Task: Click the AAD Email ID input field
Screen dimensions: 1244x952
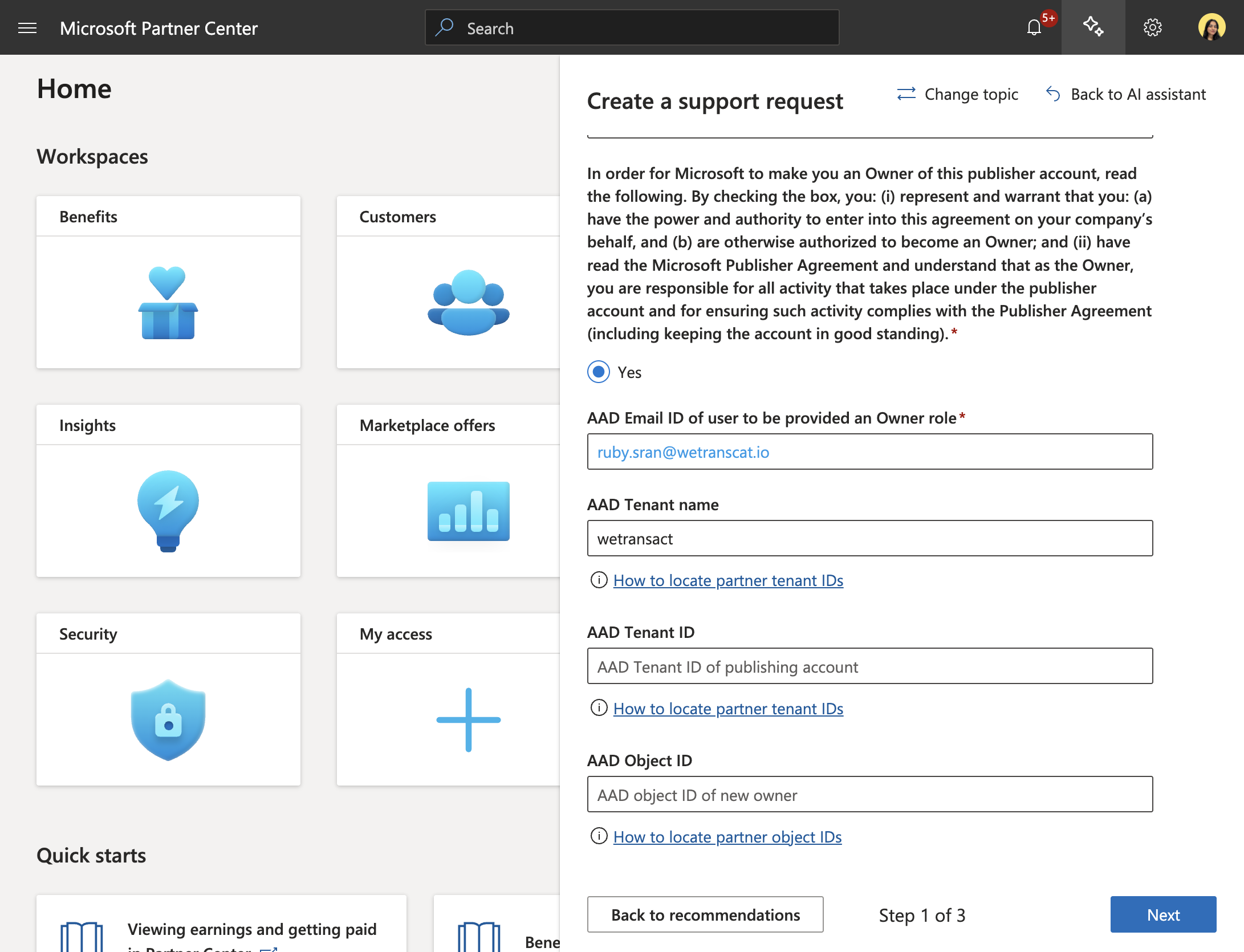Action: 870,451
